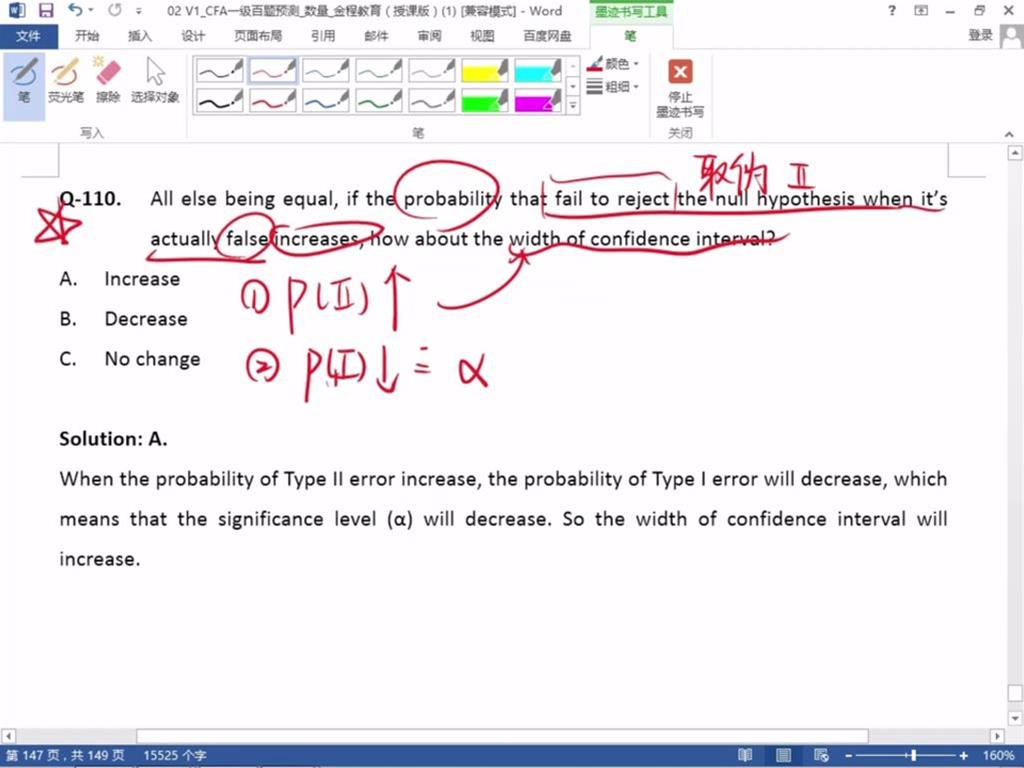The height and width of the screenshot is (768, 1024).
Task: Choose the magenta highlighter pen
Action: [x=537, y=101]
